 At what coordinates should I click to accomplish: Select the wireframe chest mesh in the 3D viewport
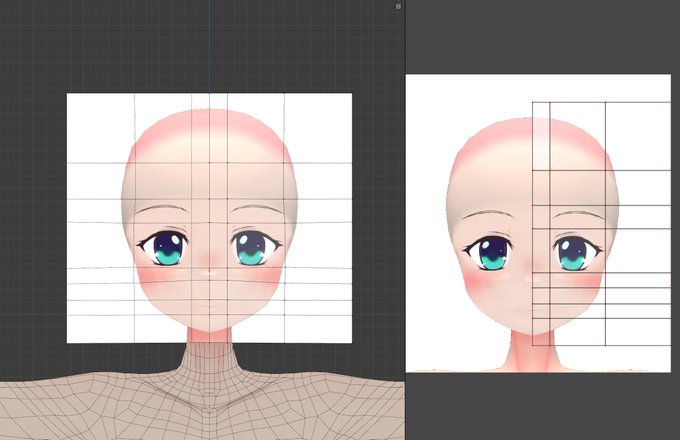pyautogui.click(x=202, y=405)
